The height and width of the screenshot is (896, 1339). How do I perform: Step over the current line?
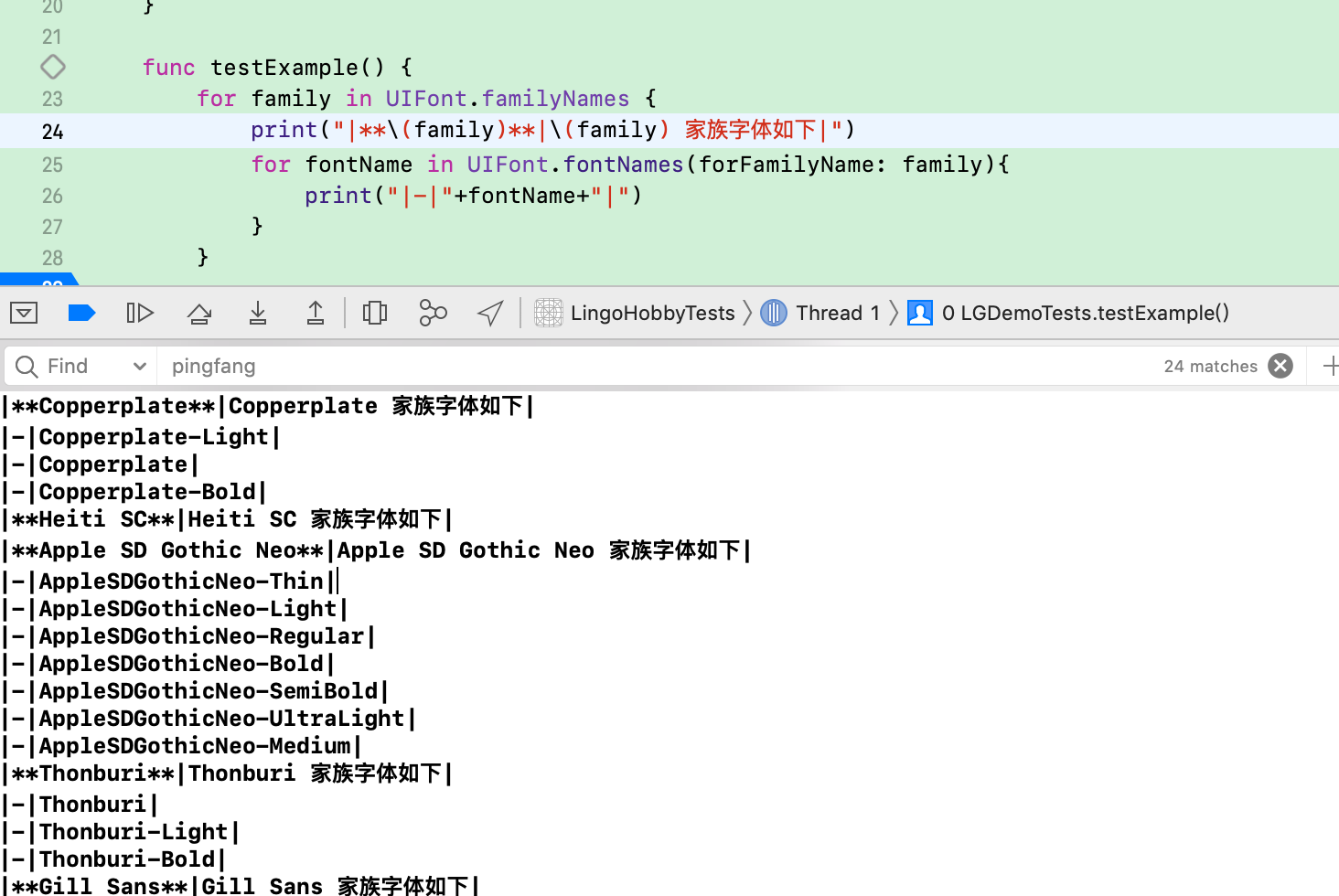click(x=198, y=312)
